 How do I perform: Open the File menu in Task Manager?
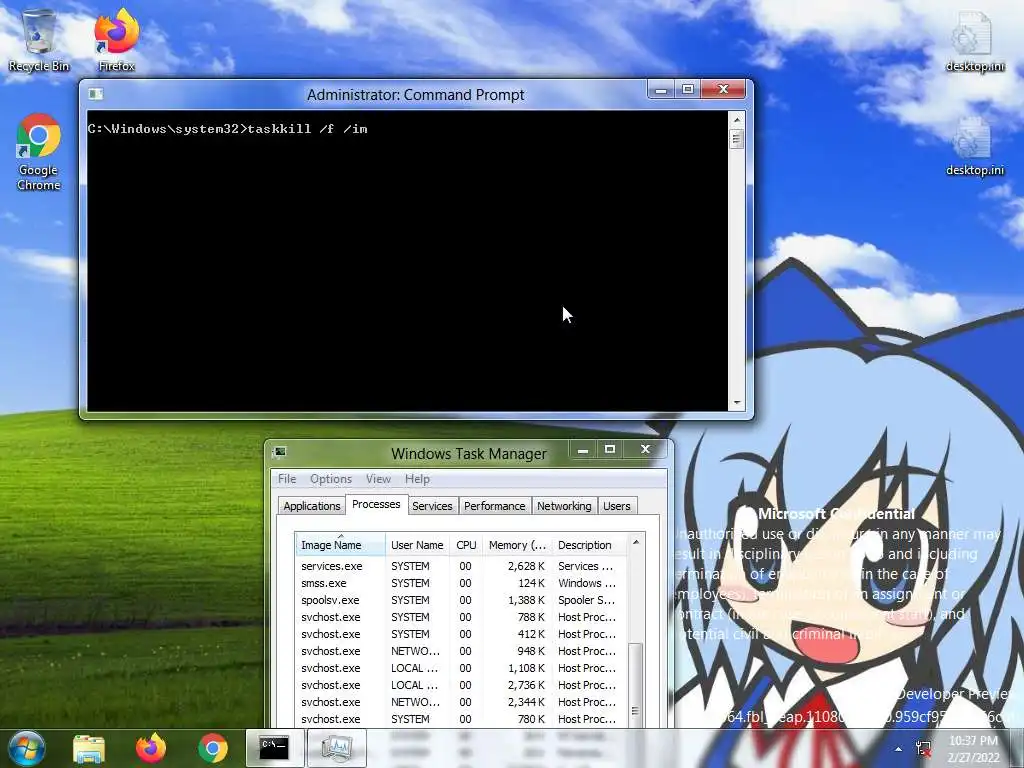pyautogui.click(x=287, y=479)
